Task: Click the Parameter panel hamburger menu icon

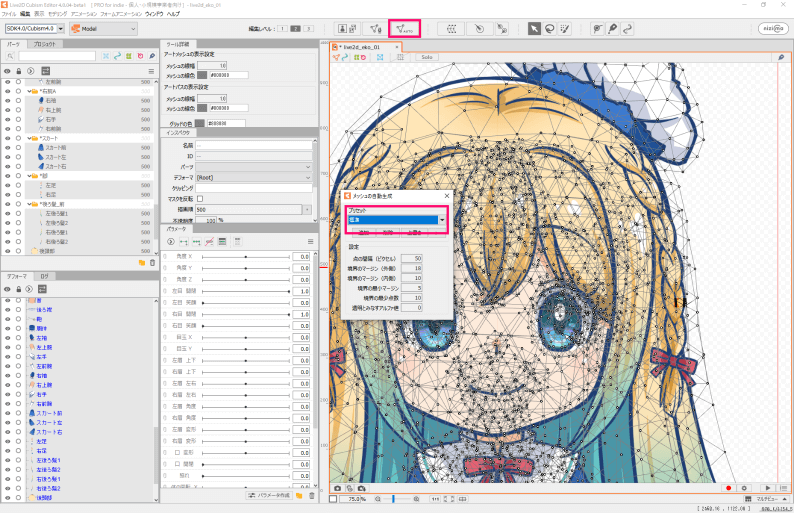Action: coord(310,242)
